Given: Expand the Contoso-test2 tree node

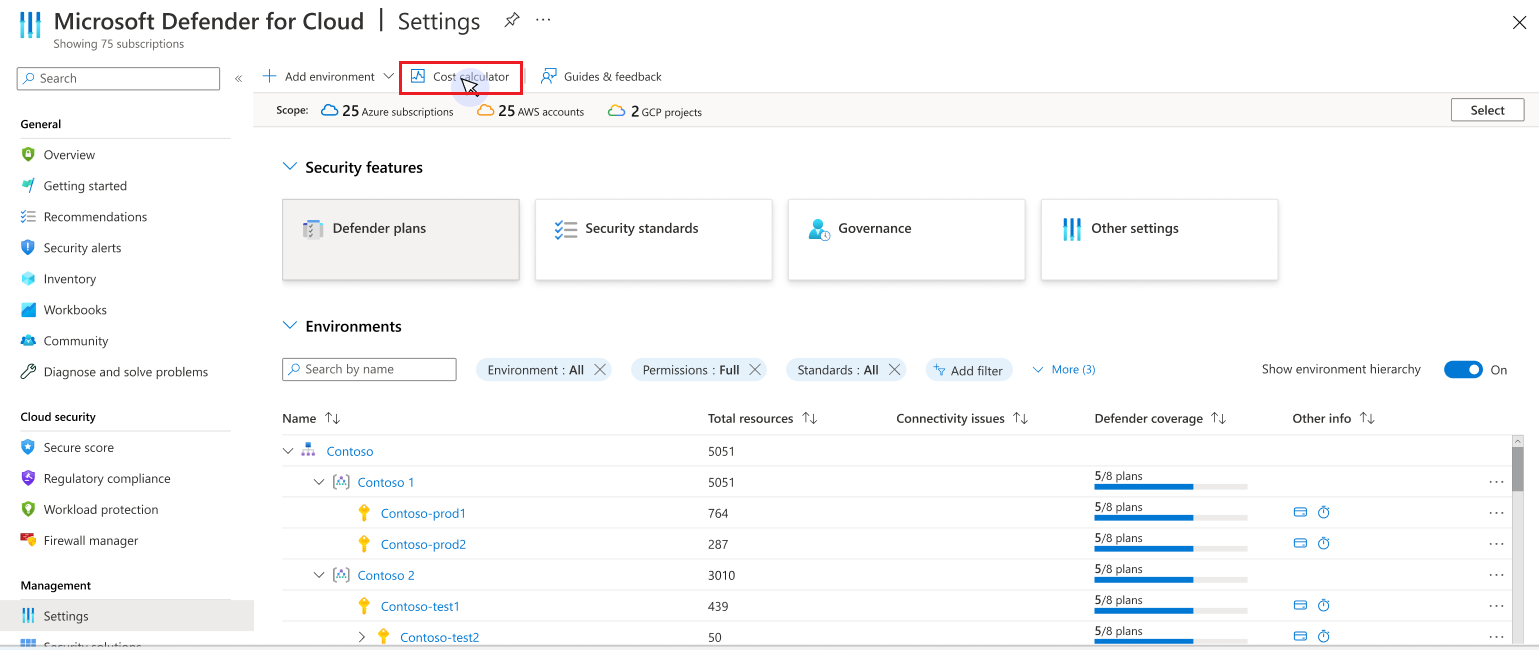Looking at the screenshot, I should (362, 637).
